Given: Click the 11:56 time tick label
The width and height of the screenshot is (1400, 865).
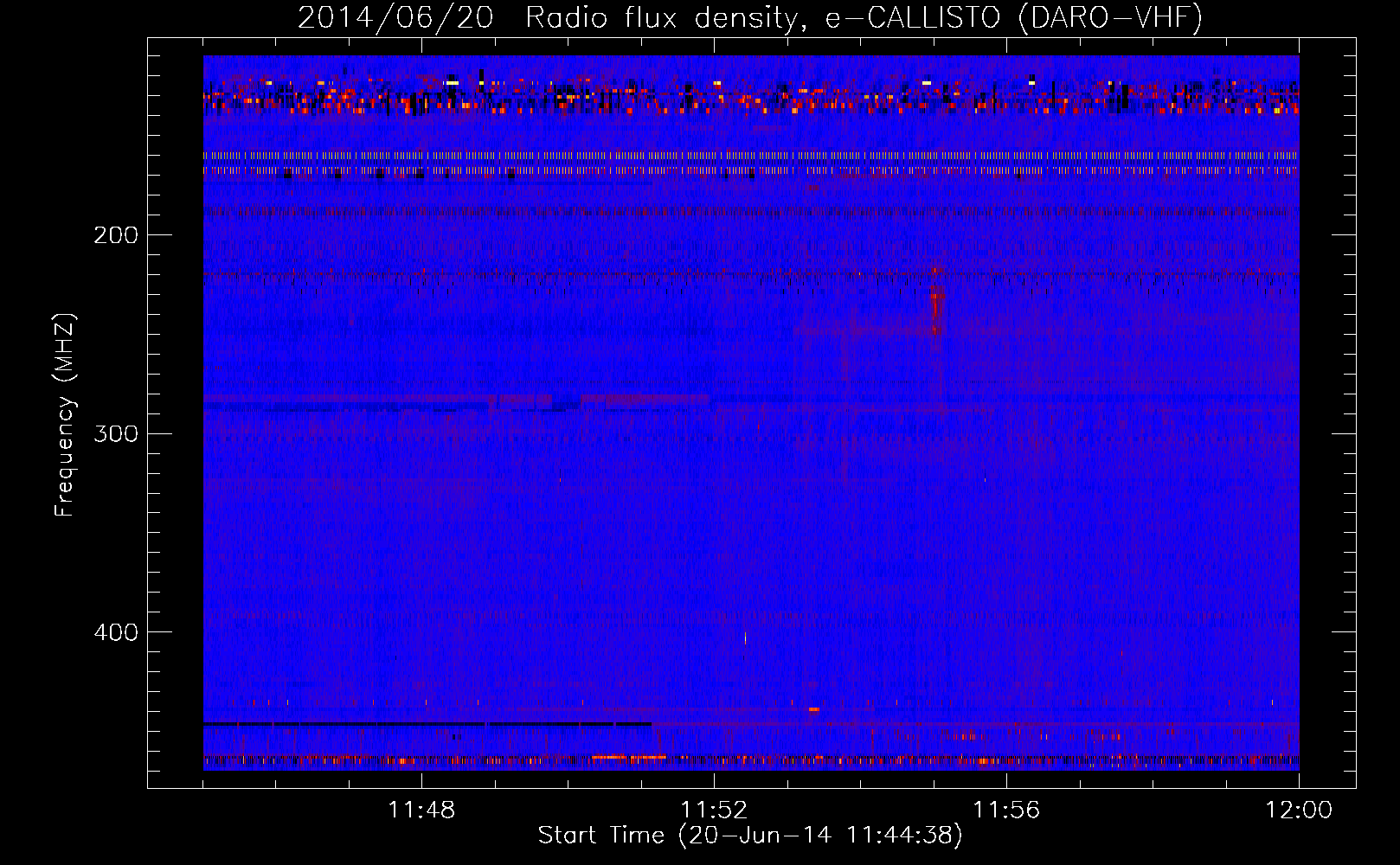Looking at the screenshot, I should click(x=1006, y=811).
